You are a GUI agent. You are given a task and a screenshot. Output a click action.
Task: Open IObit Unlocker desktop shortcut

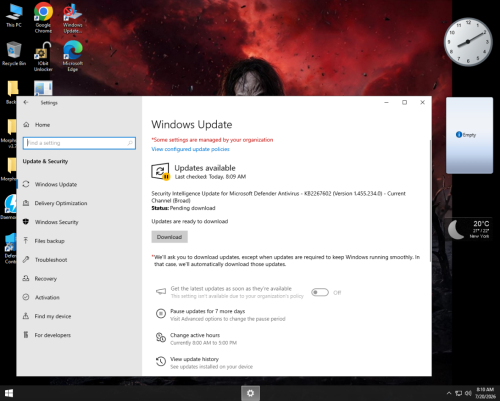click(x=43, y=57)
